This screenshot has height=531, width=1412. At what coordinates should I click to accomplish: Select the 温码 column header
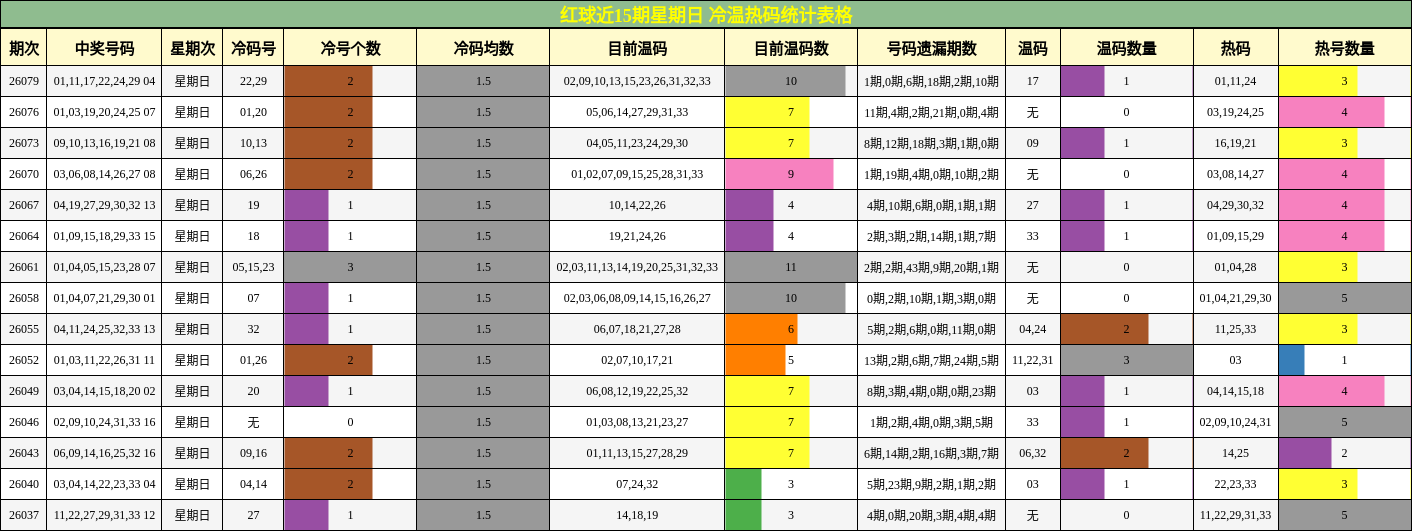click(x=1033, y=48)
